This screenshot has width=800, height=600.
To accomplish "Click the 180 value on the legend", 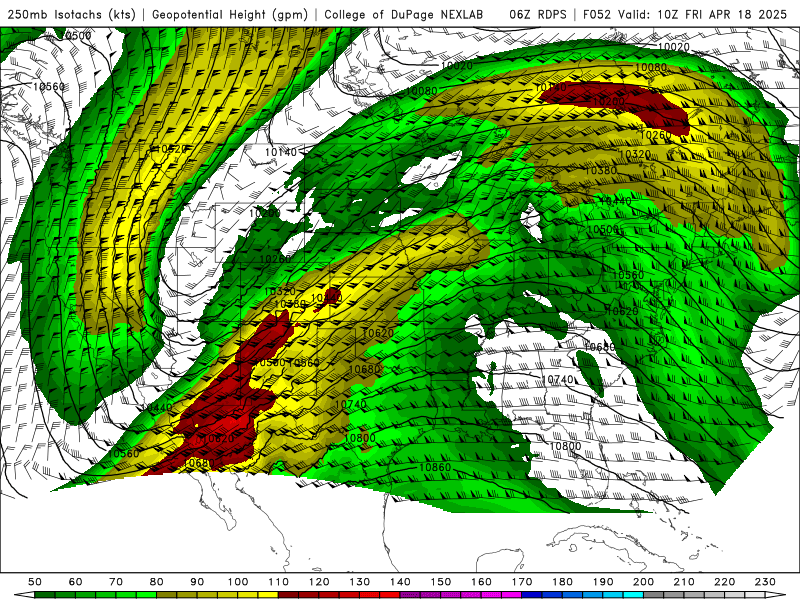I will pos(562,582).
